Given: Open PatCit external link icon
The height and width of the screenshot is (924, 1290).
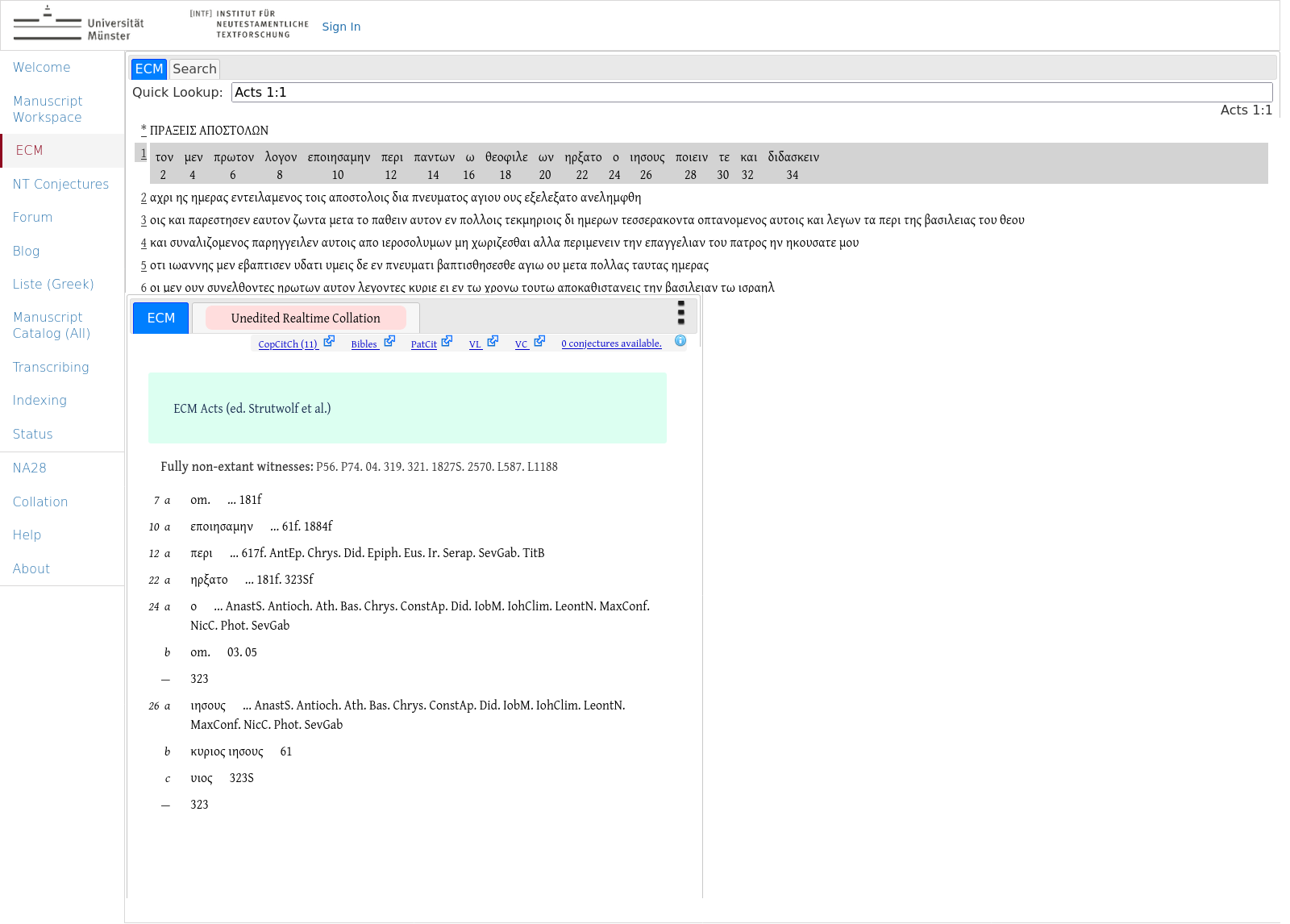Looking at the screenshot, I should click(447, 342).
